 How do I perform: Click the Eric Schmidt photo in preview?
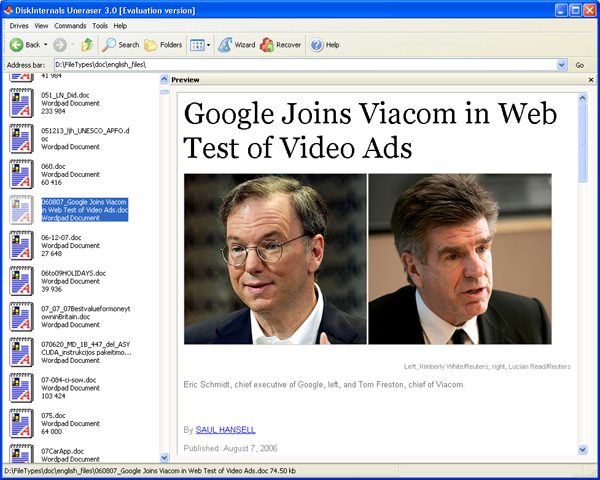tap(275, 259)
